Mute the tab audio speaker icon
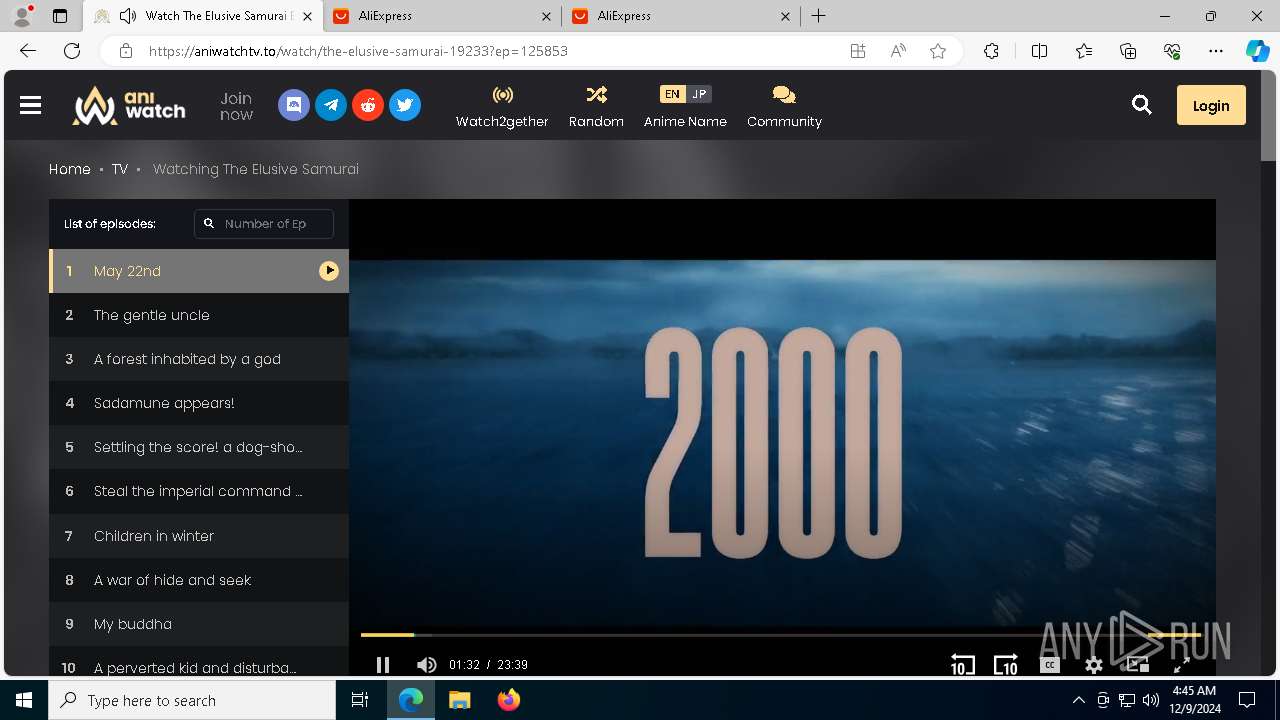The height and width of the screenshot is (720, 1280). tap(128, 16)
